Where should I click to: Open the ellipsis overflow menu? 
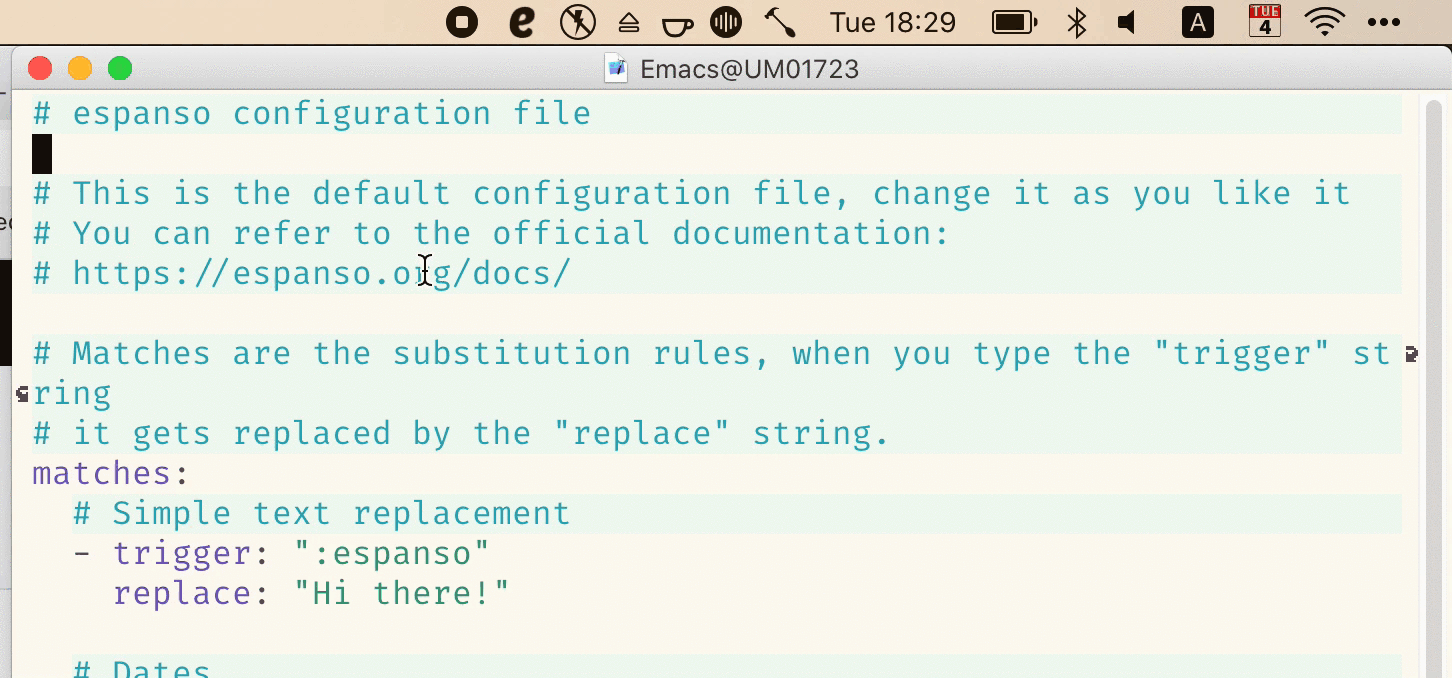click(1385, 21)
